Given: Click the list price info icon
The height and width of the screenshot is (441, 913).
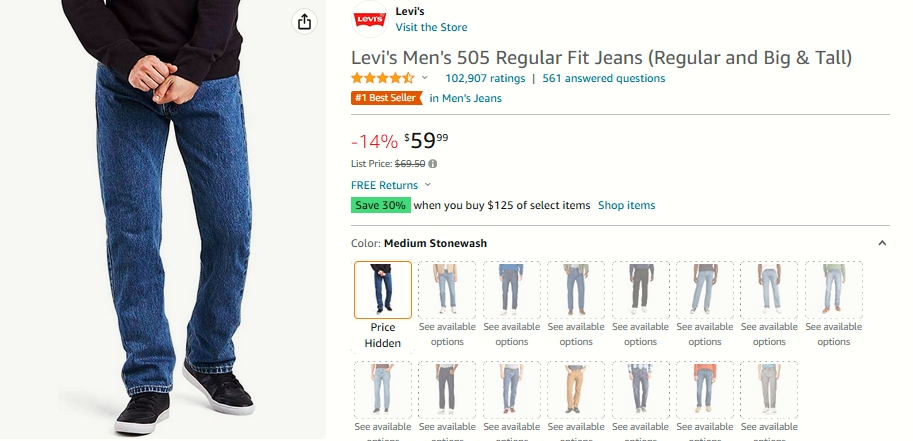Looking at the screenshot, I should point(433,164).
